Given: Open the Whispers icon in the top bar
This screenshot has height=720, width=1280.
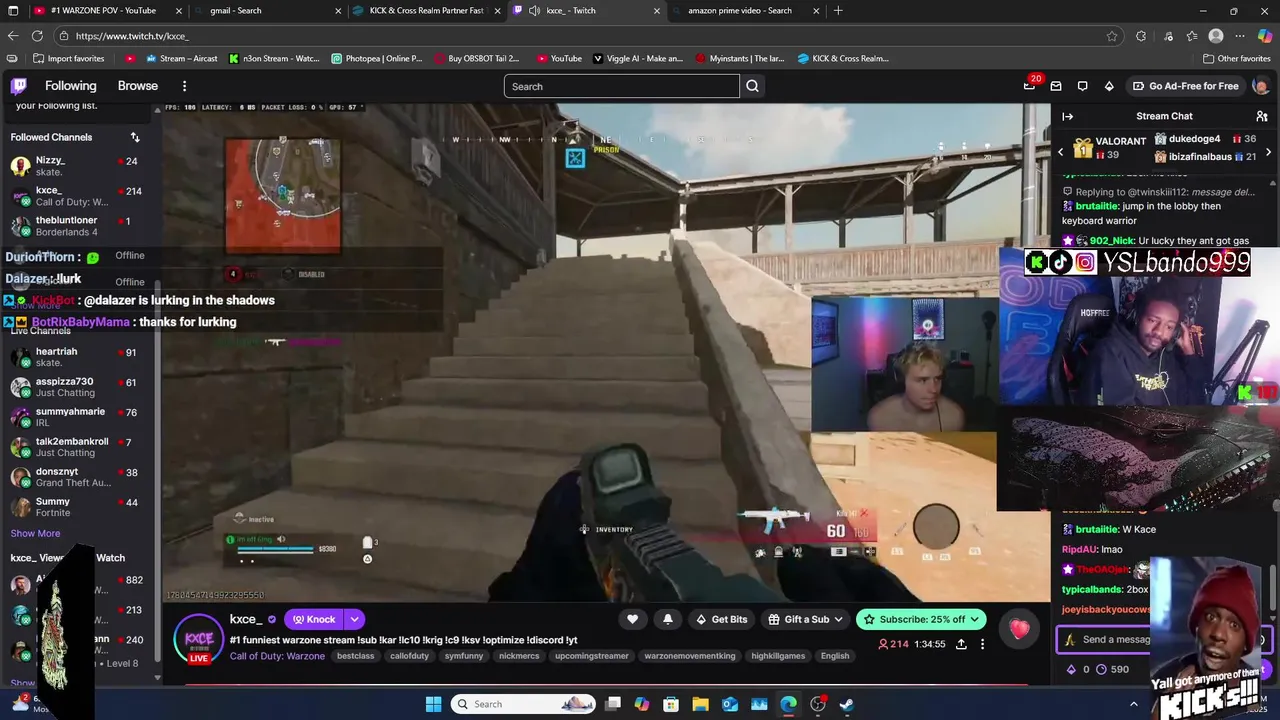Looking at the screenshot, I should coord(1082,86).
